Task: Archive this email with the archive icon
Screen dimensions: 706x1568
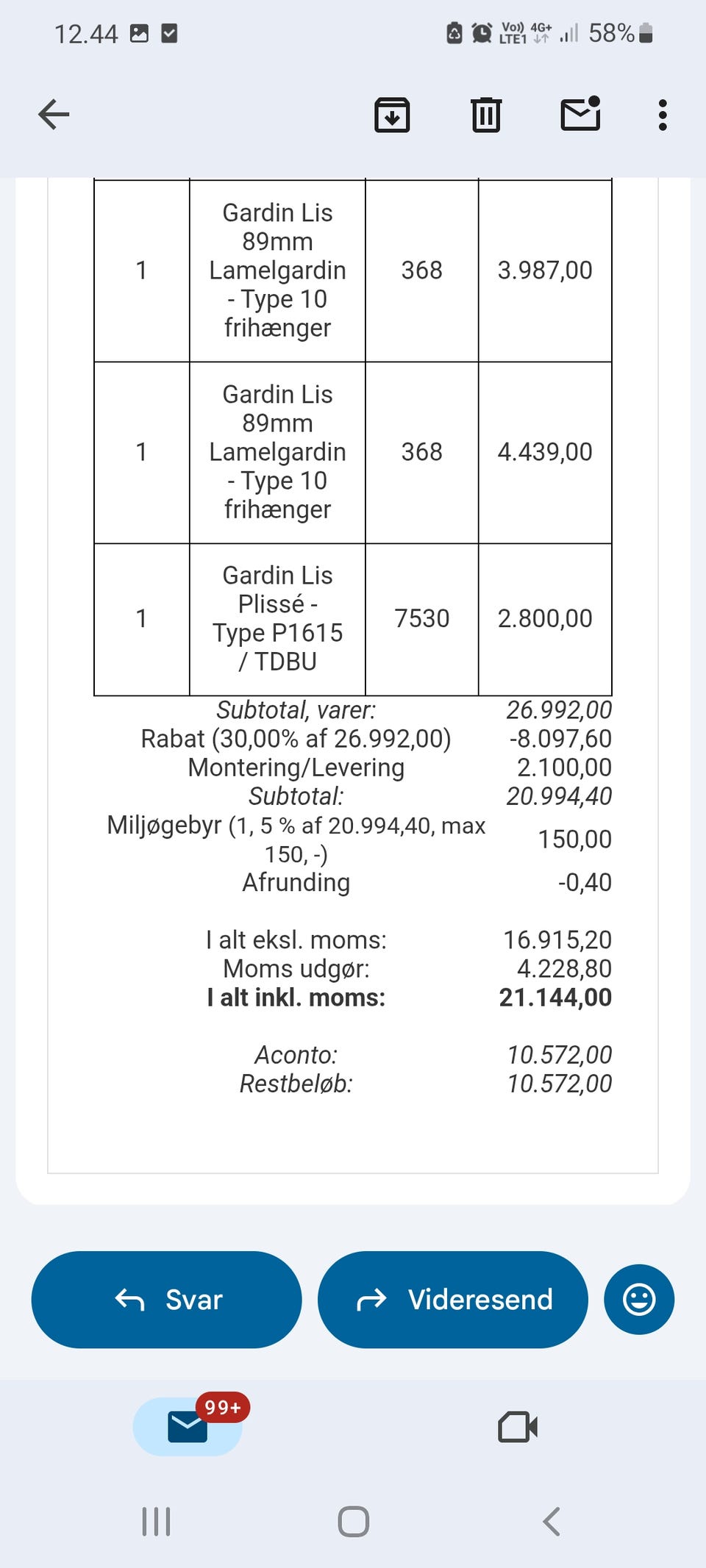Action: (x=392, y=115)
